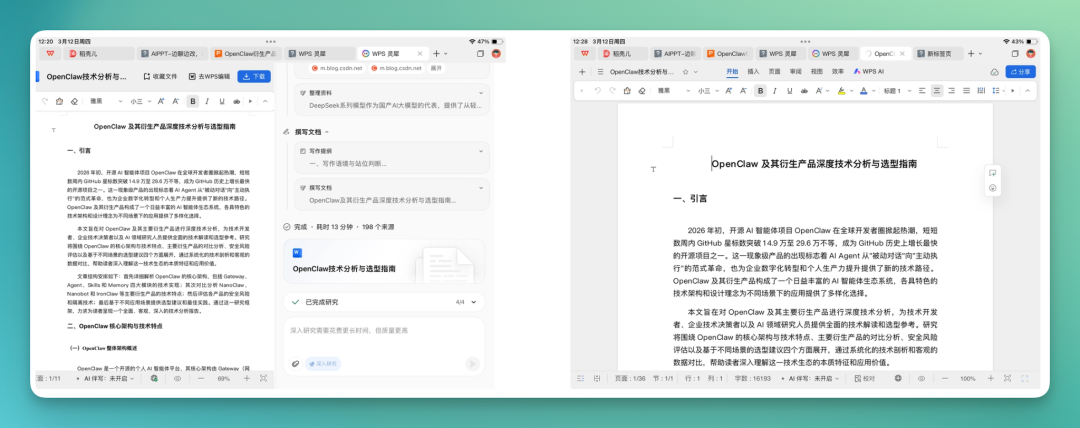Click the blue 下载 download button
1080x428 pixels.
coord(254,77)
